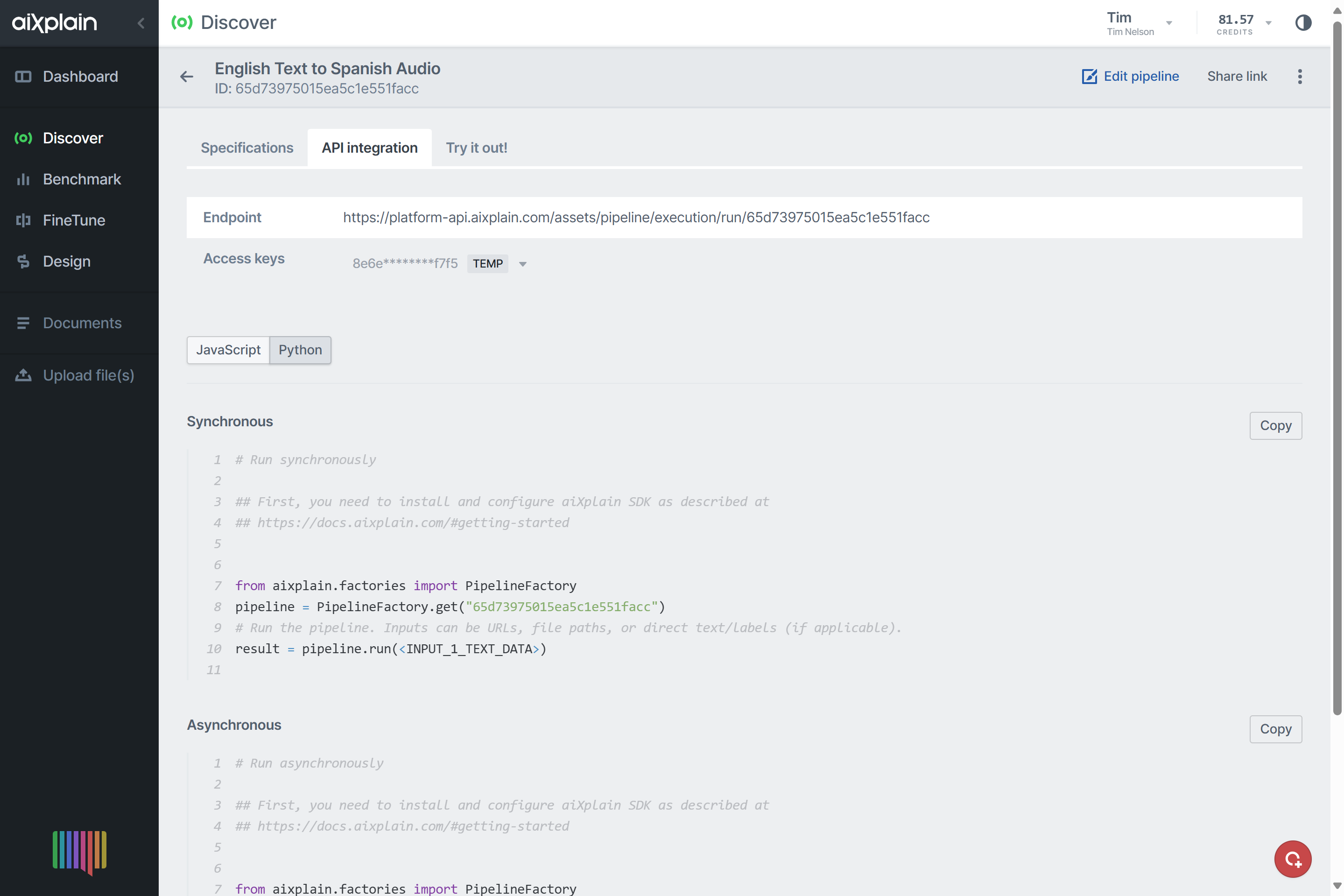The image size is (1344, 896).
Task: Click the Edit pipeline pencil icon
Action: [1089, 77]
